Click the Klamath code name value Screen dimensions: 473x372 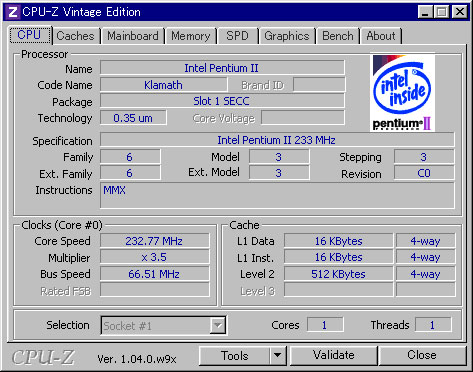[x=163, y=85]
